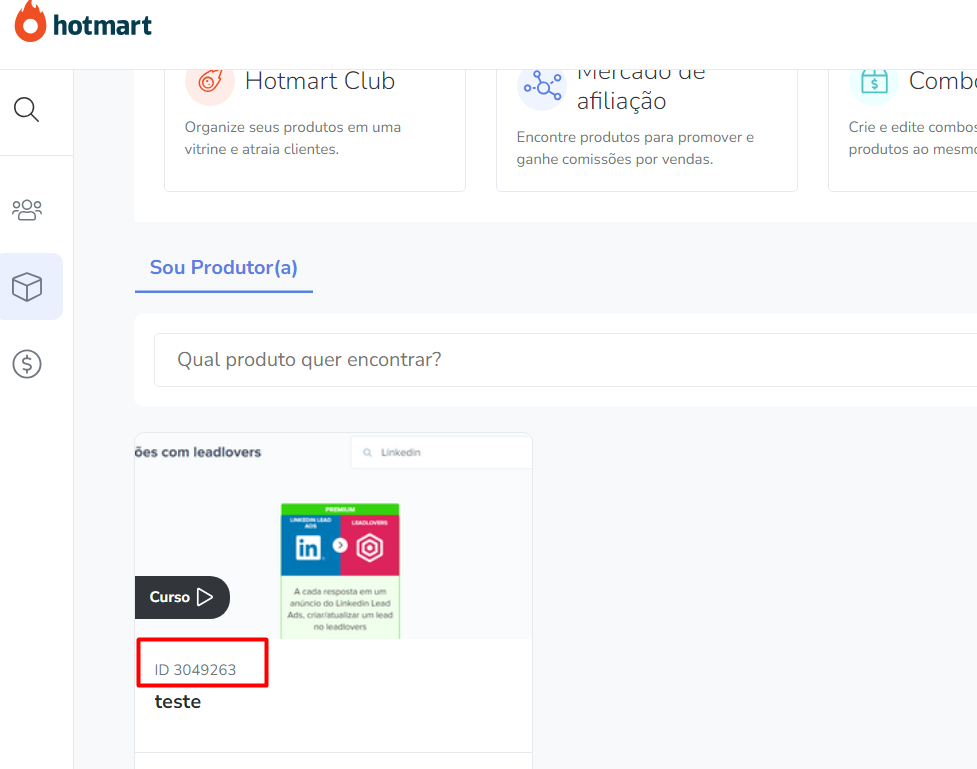This screenshot has width=977, height=769.
Task: Click the Hotmart flame logo
Action: click(30, 21)
